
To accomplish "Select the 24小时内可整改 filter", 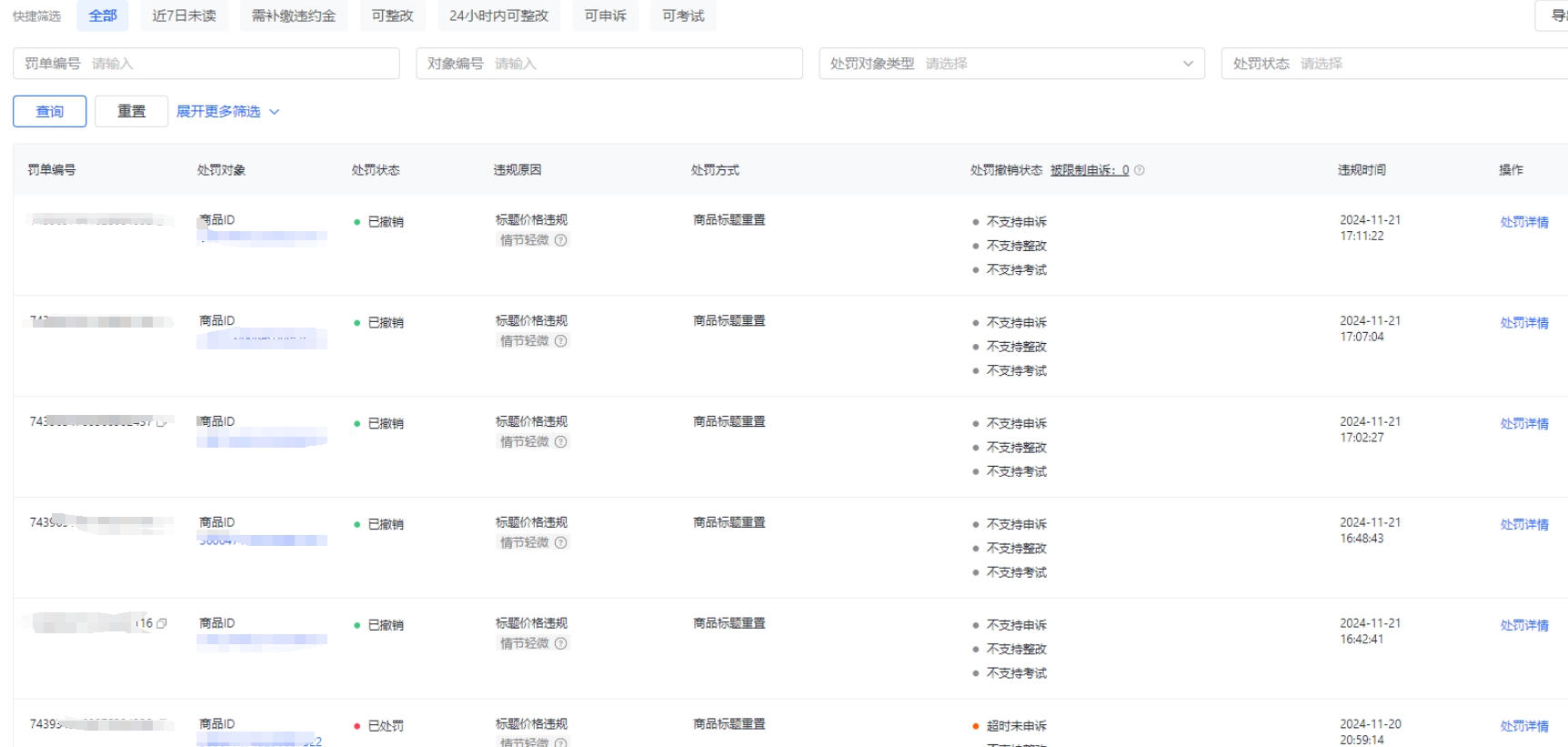I will click(498, 15).
